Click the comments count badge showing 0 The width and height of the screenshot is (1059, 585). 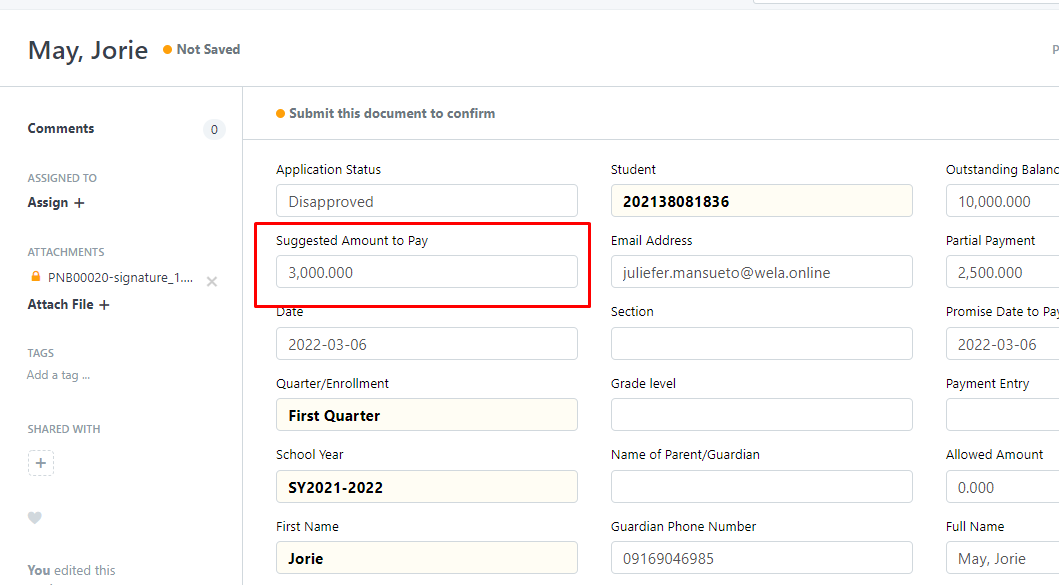214,129
